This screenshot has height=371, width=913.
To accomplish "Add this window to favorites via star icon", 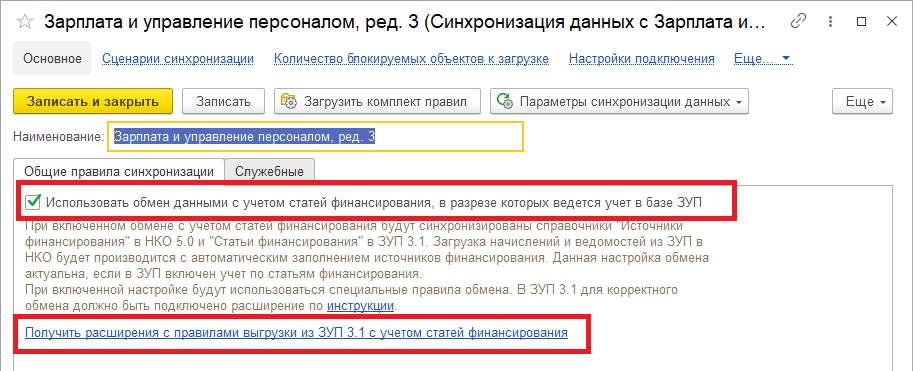I will click(25, 22).
